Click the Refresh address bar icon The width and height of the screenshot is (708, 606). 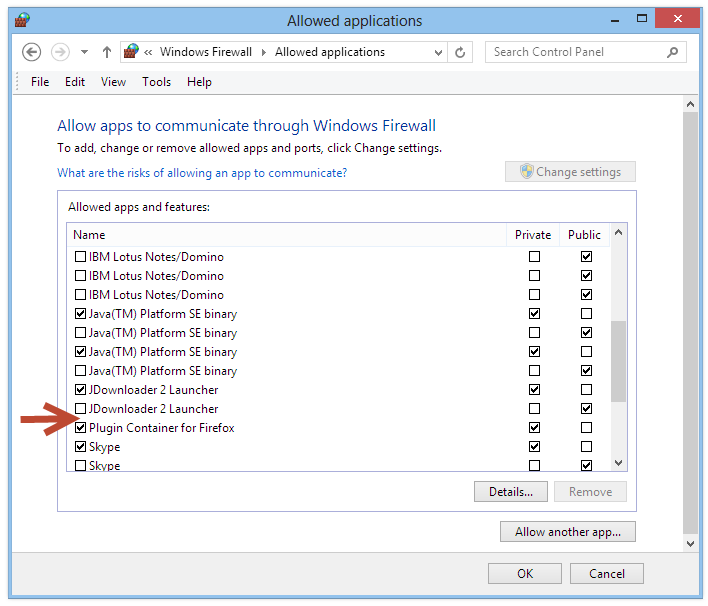point(460,52)
